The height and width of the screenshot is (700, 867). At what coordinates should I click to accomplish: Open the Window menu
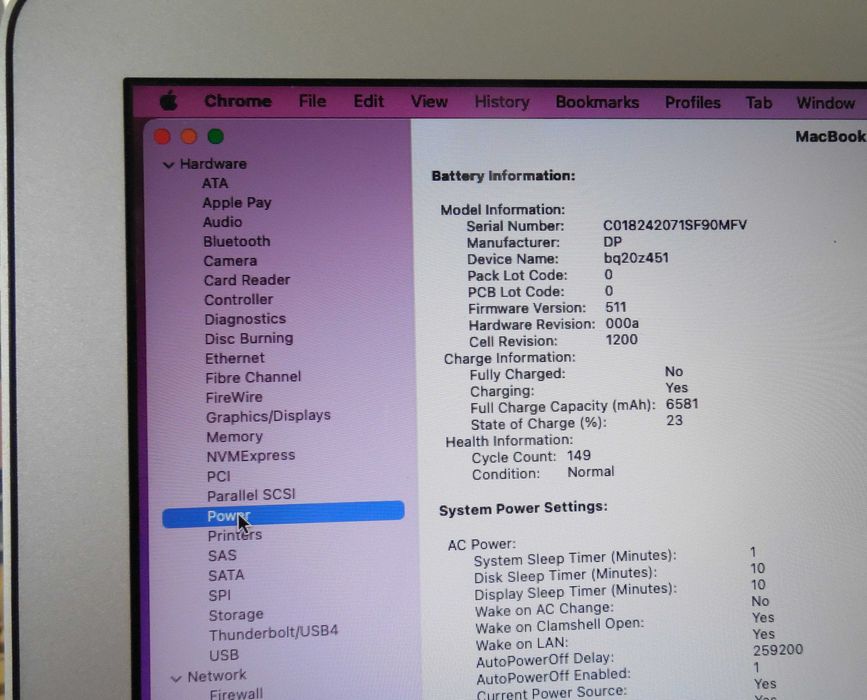(826, 103)
